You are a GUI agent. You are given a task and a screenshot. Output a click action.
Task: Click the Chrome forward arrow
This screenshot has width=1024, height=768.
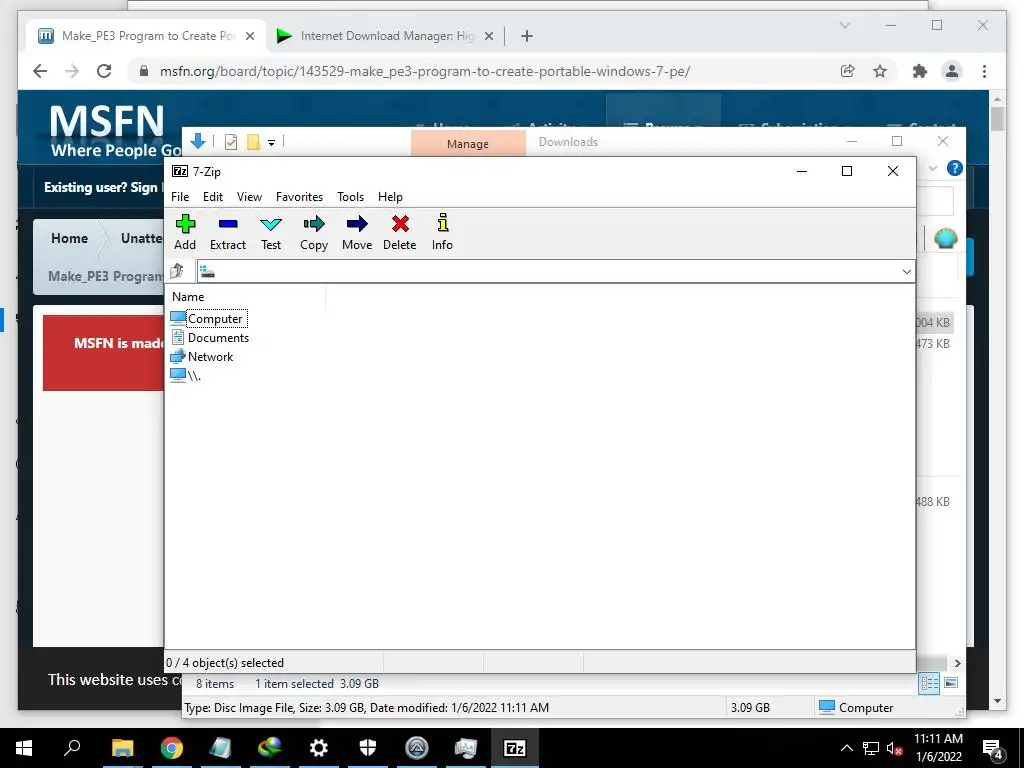tap(72, 71)
